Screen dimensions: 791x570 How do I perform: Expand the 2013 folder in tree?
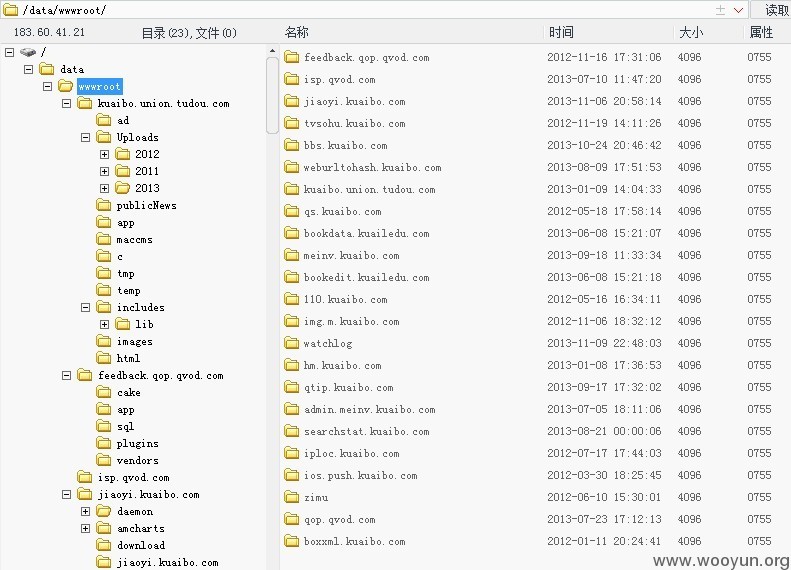(104, 188)
